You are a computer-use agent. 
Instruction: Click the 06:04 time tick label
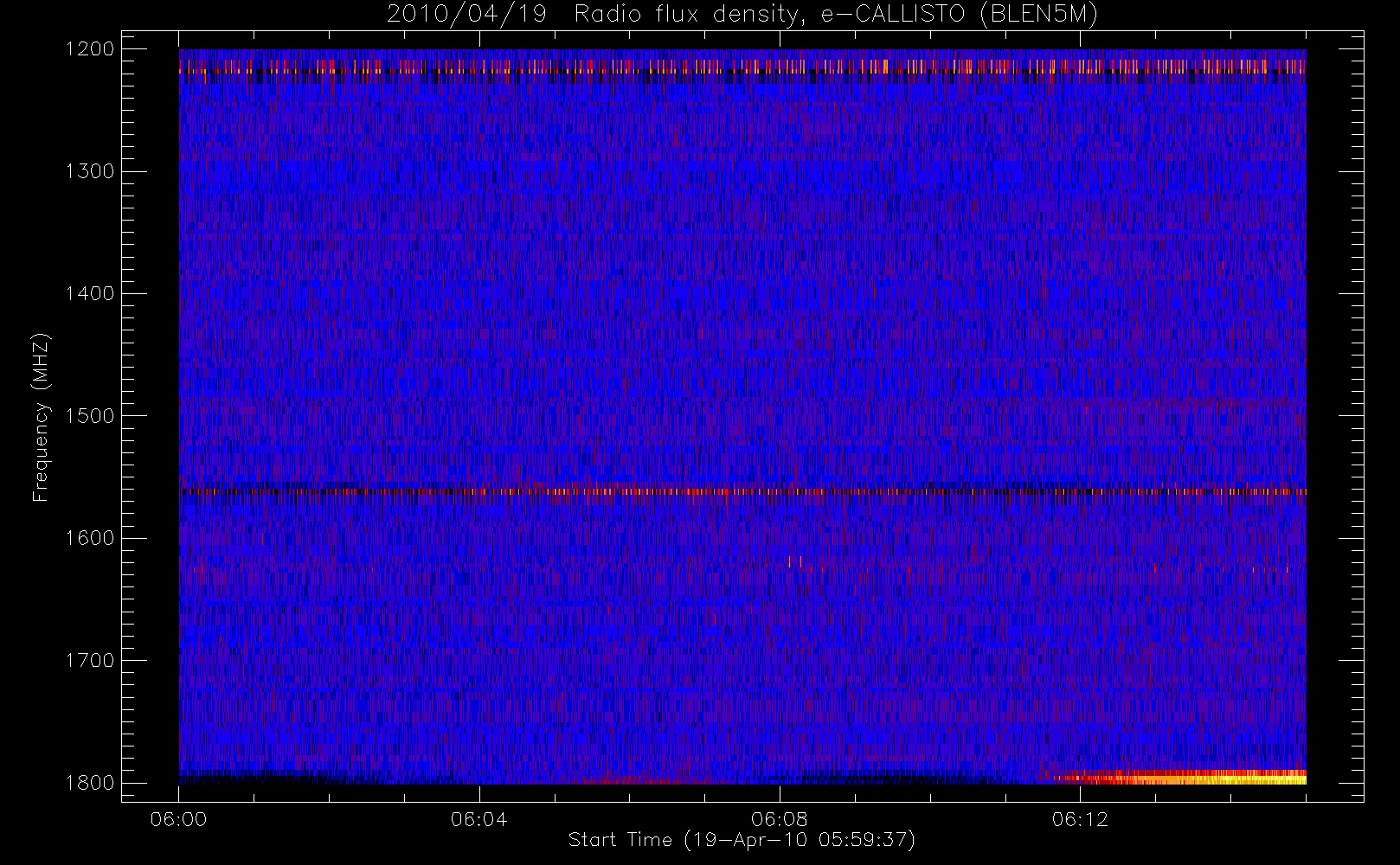tap(478, 819)
